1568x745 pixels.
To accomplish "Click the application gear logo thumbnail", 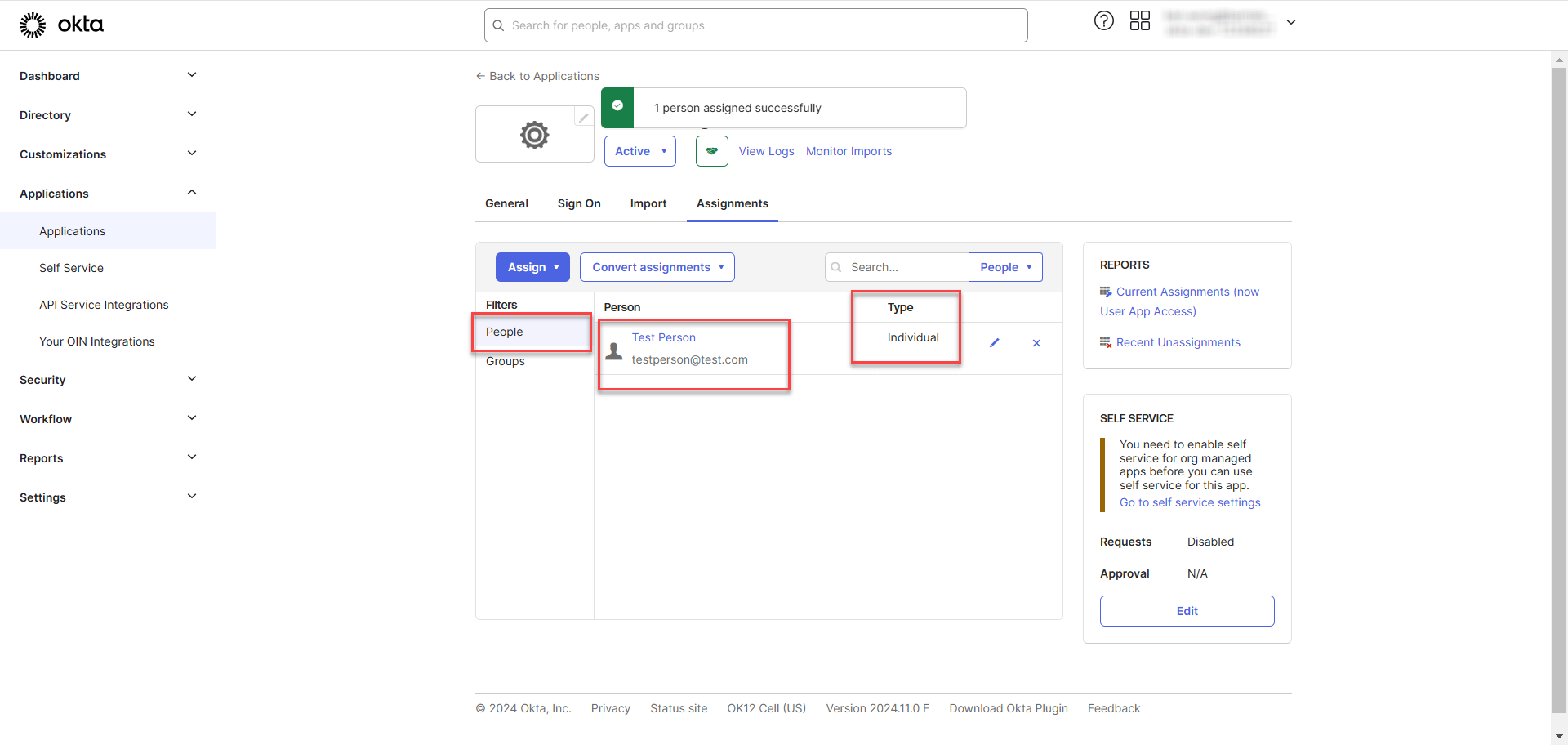I will tap(534, 135).
